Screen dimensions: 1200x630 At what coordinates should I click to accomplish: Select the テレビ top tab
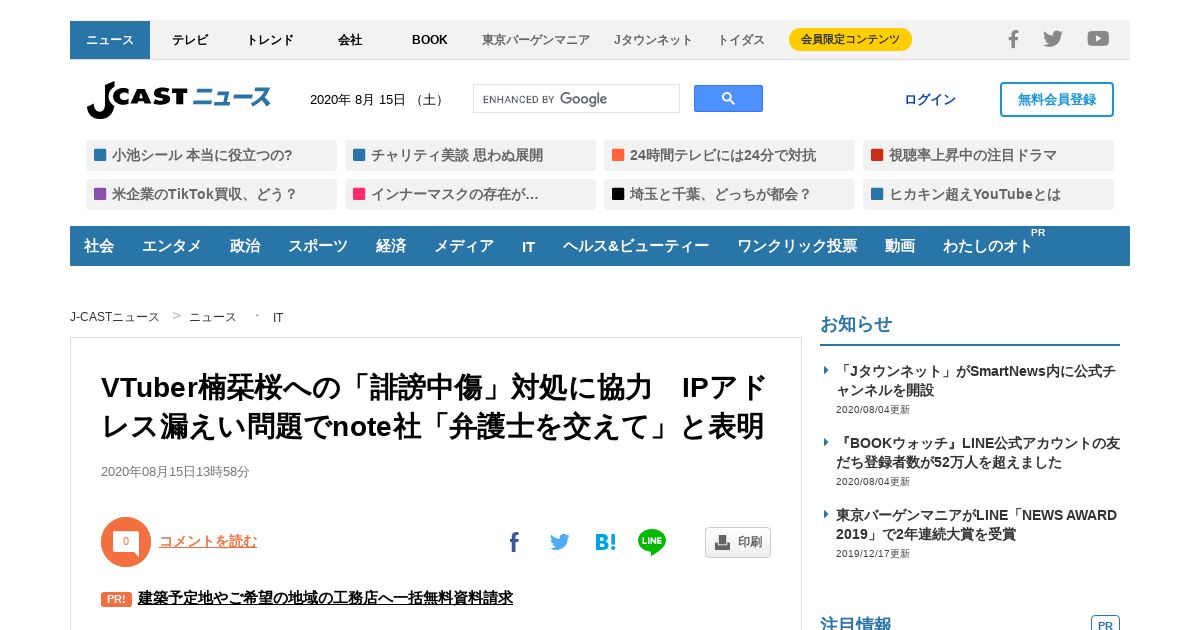(190, 40)
